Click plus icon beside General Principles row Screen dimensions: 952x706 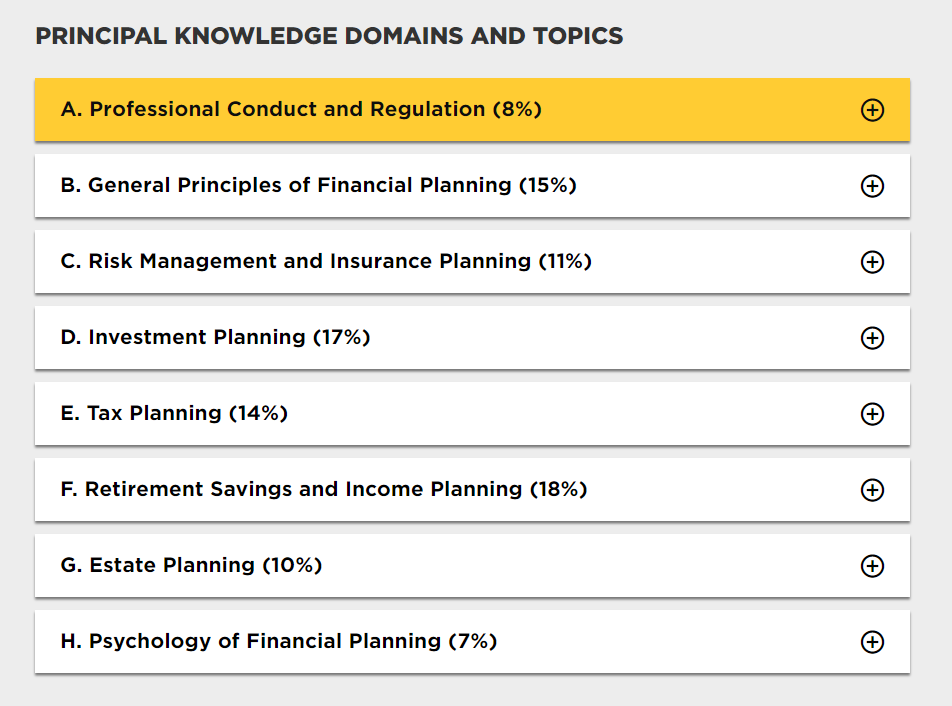coord(872,186)
